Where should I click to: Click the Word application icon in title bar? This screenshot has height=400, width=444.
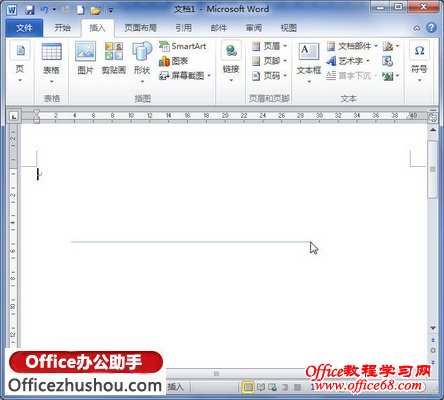click(12, 10)
